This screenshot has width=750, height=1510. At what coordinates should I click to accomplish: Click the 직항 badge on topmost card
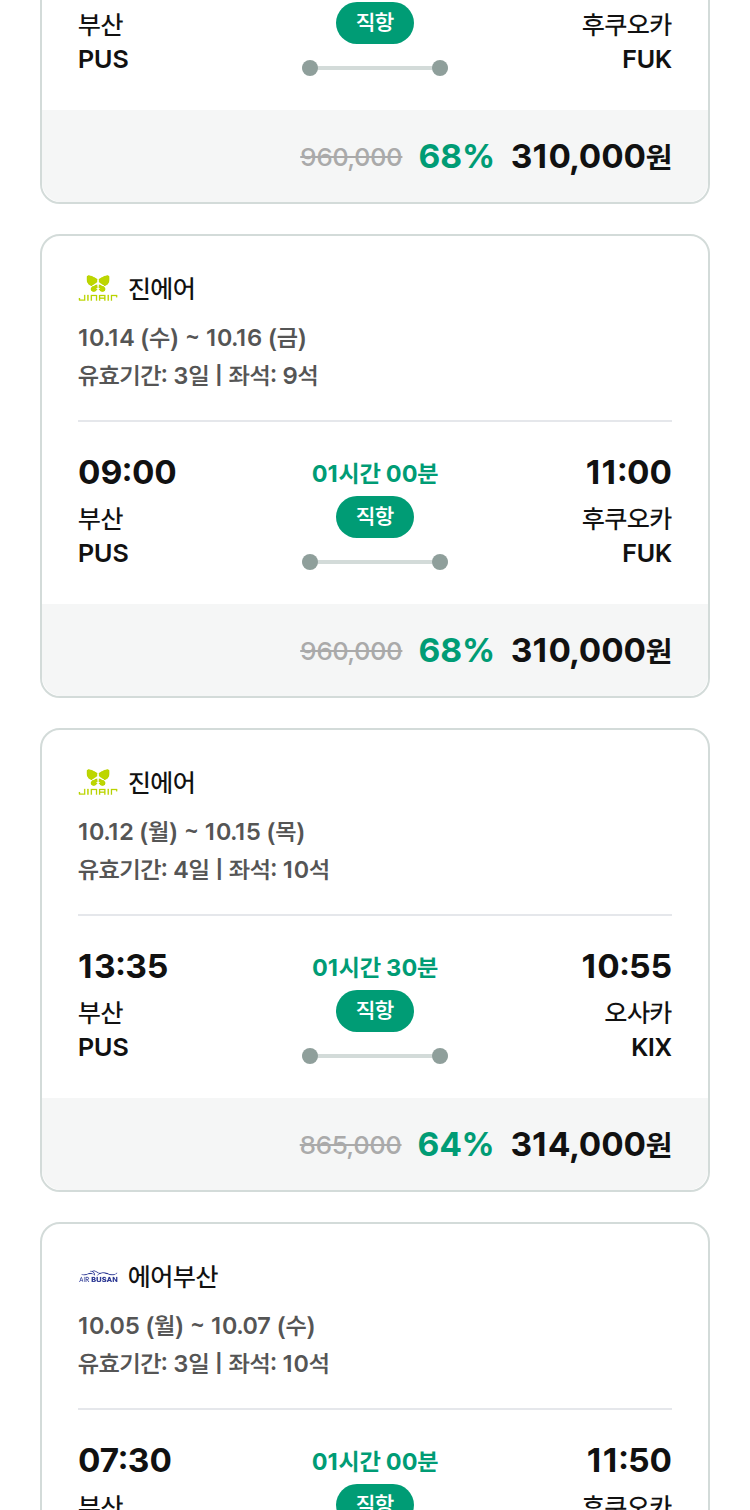tap(375, 23)
